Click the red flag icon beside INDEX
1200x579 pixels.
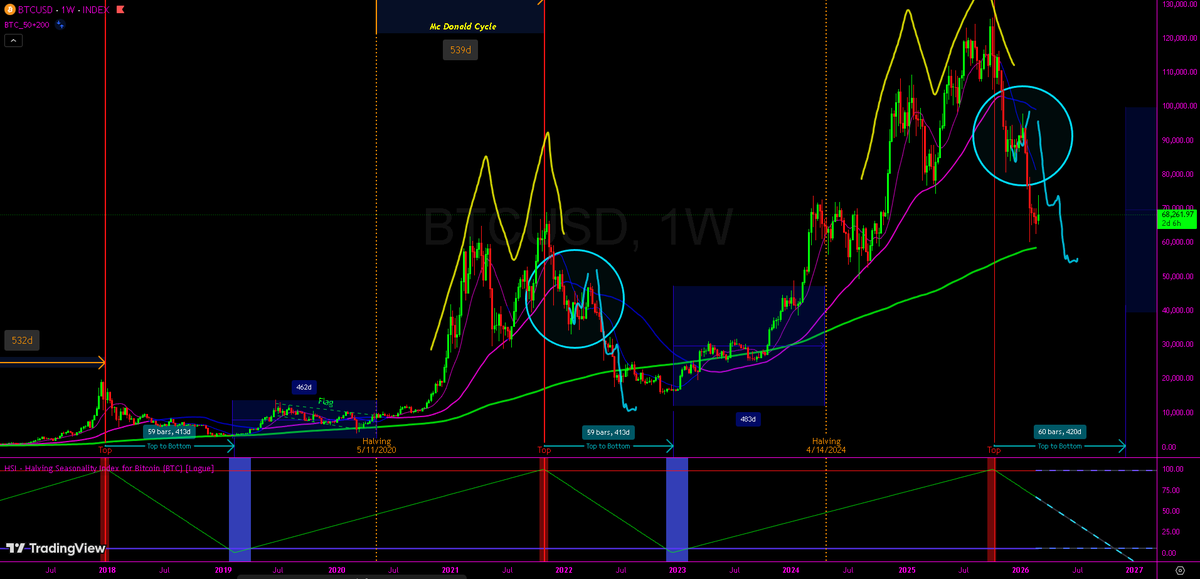121,8
